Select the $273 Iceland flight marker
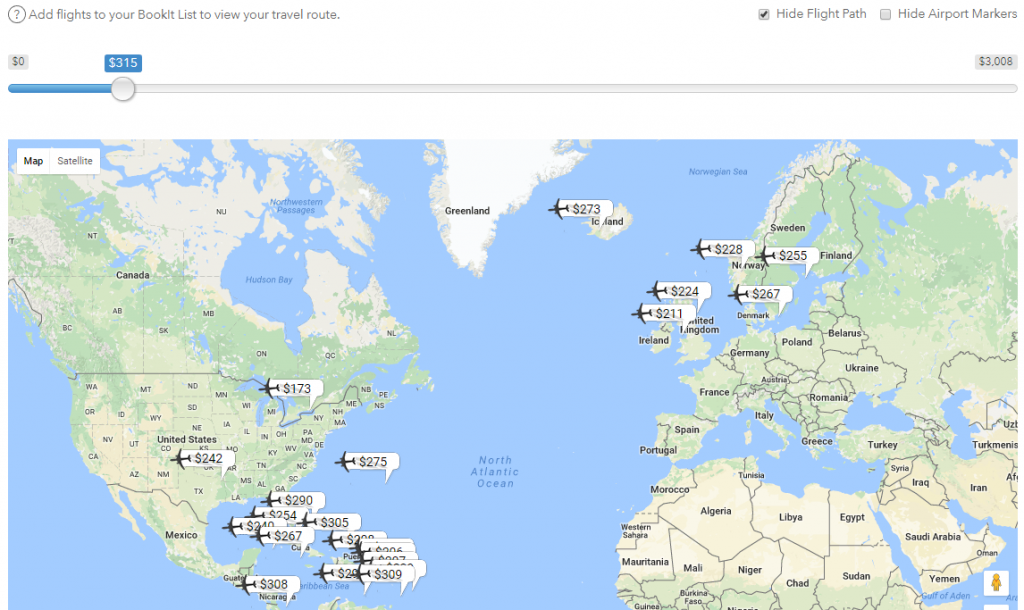Viewport: 1024px width, 610px height. pyautogui.click(x=581, y=209)
